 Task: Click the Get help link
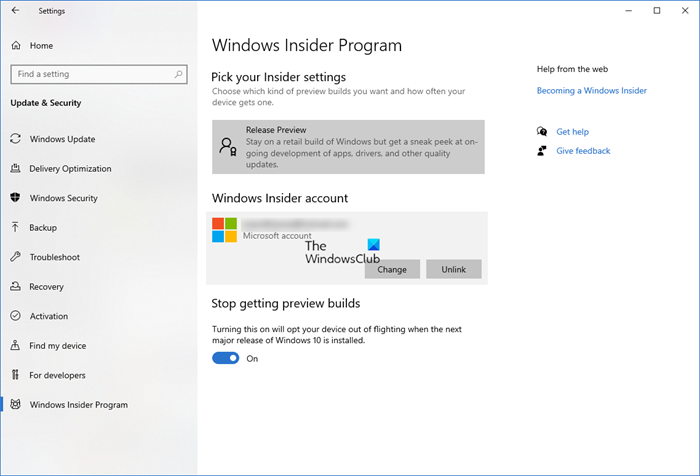572,132
